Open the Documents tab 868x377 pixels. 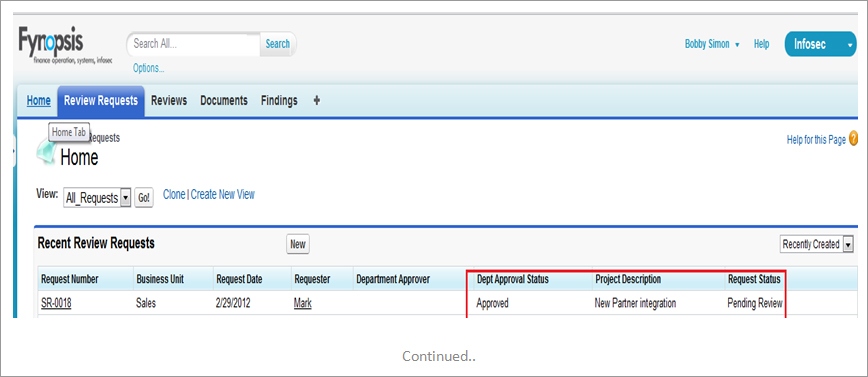coord(224,101)
